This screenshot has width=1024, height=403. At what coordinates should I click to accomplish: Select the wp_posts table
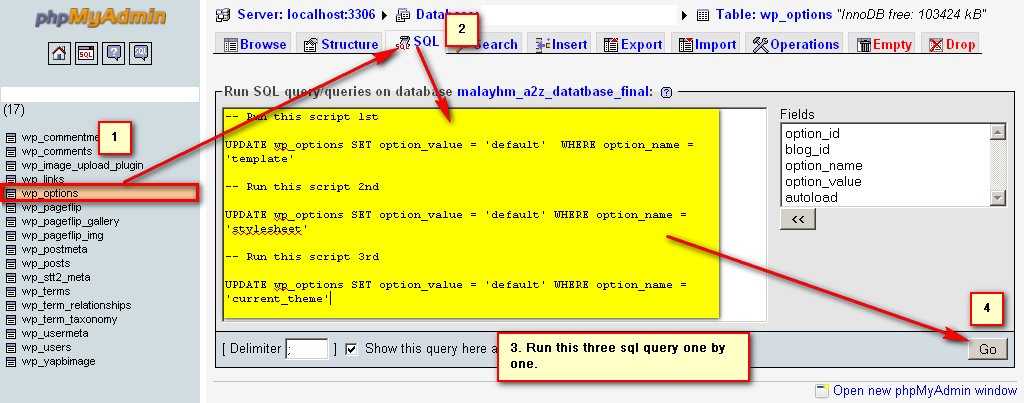(x=46, y=263)
